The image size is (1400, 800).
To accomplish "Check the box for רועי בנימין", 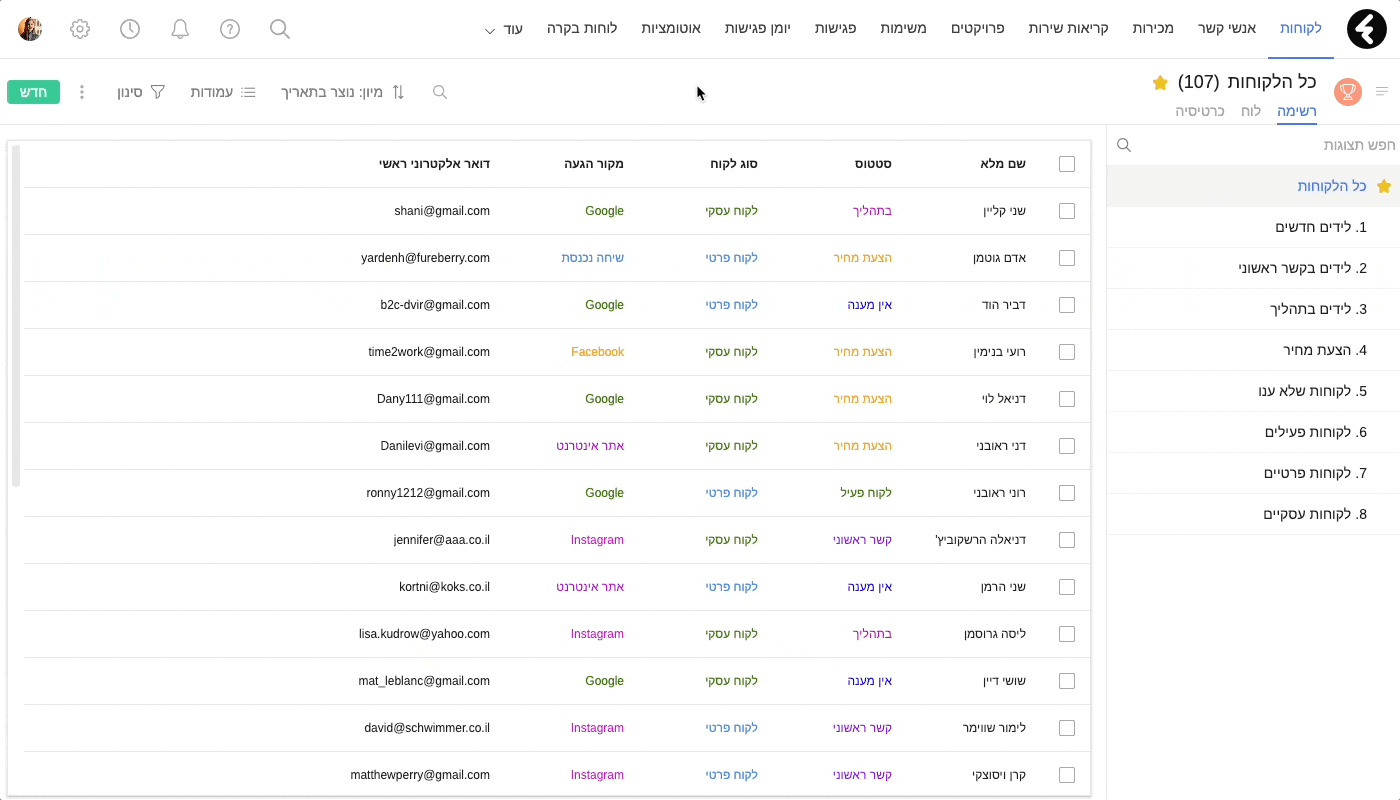I will click(x=1067, y=352).
